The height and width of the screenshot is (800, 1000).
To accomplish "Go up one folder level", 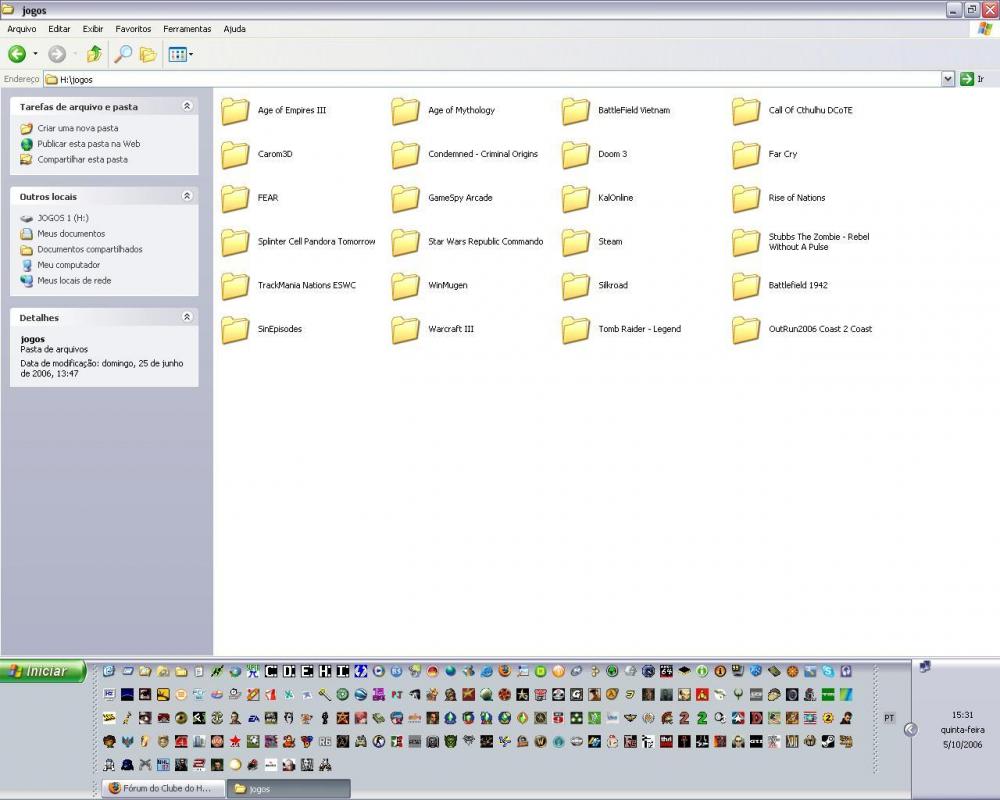I will coord(94,54).
